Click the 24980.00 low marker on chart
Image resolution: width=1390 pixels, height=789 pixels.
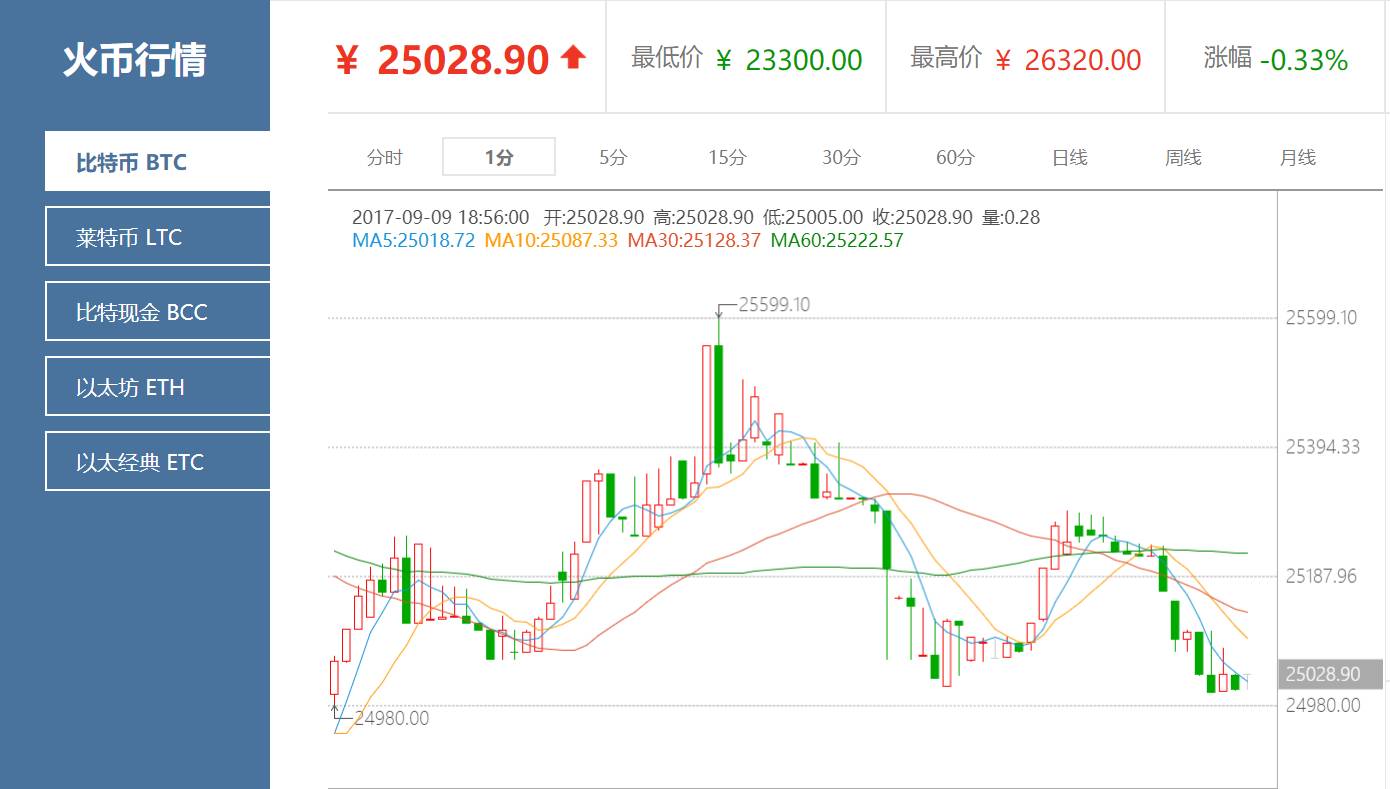pyautogui.click(x=391, y=718)
